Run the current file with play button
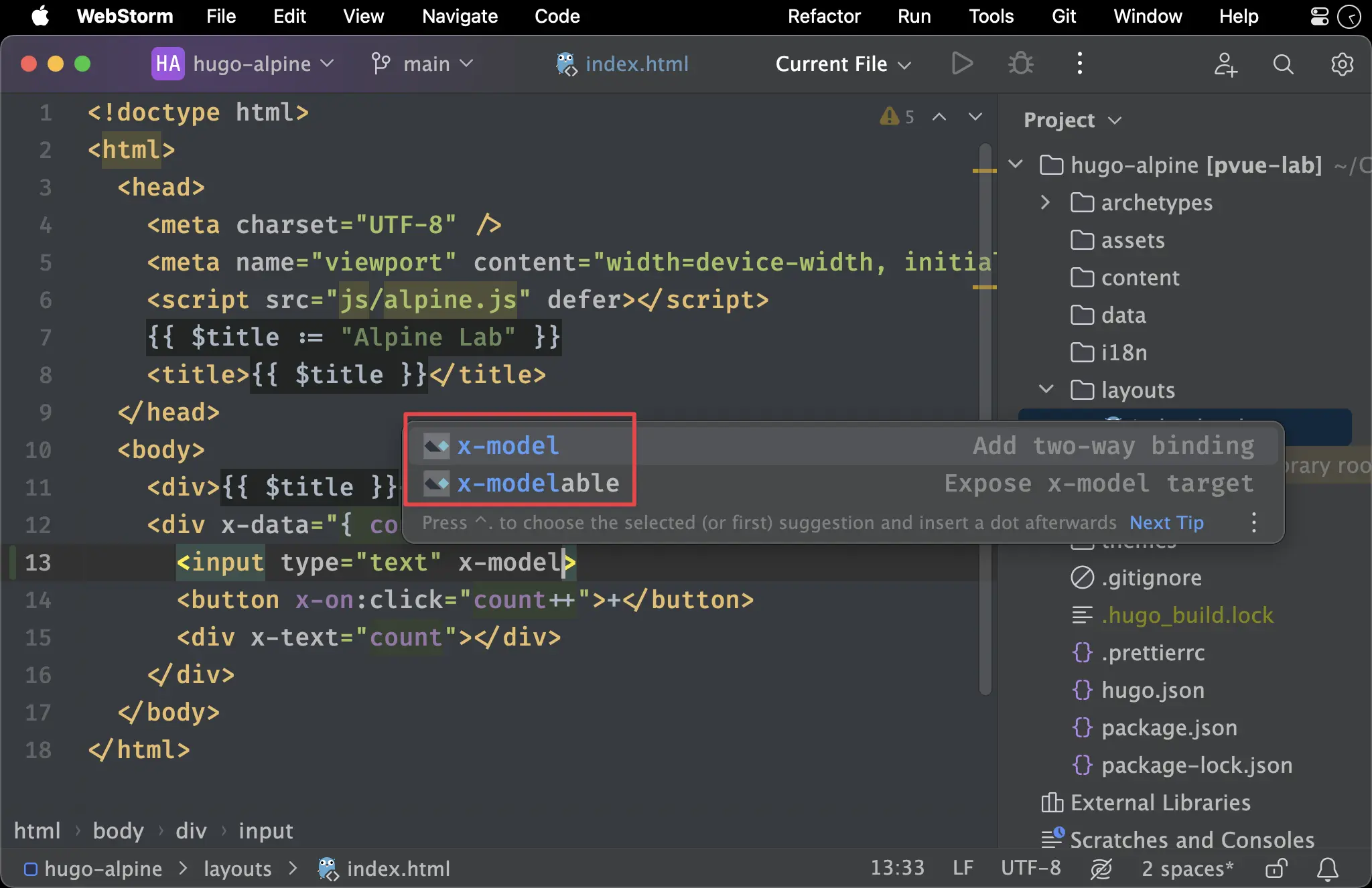 (962, 64)
